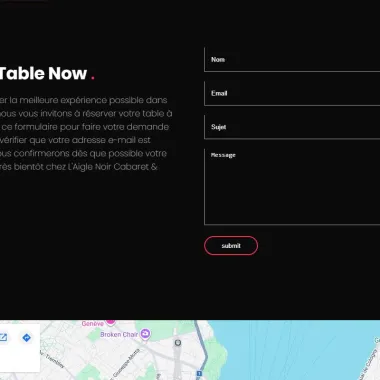Select the white map info card
The width and height of the screenshot is (380, 380).
[20, 348]
